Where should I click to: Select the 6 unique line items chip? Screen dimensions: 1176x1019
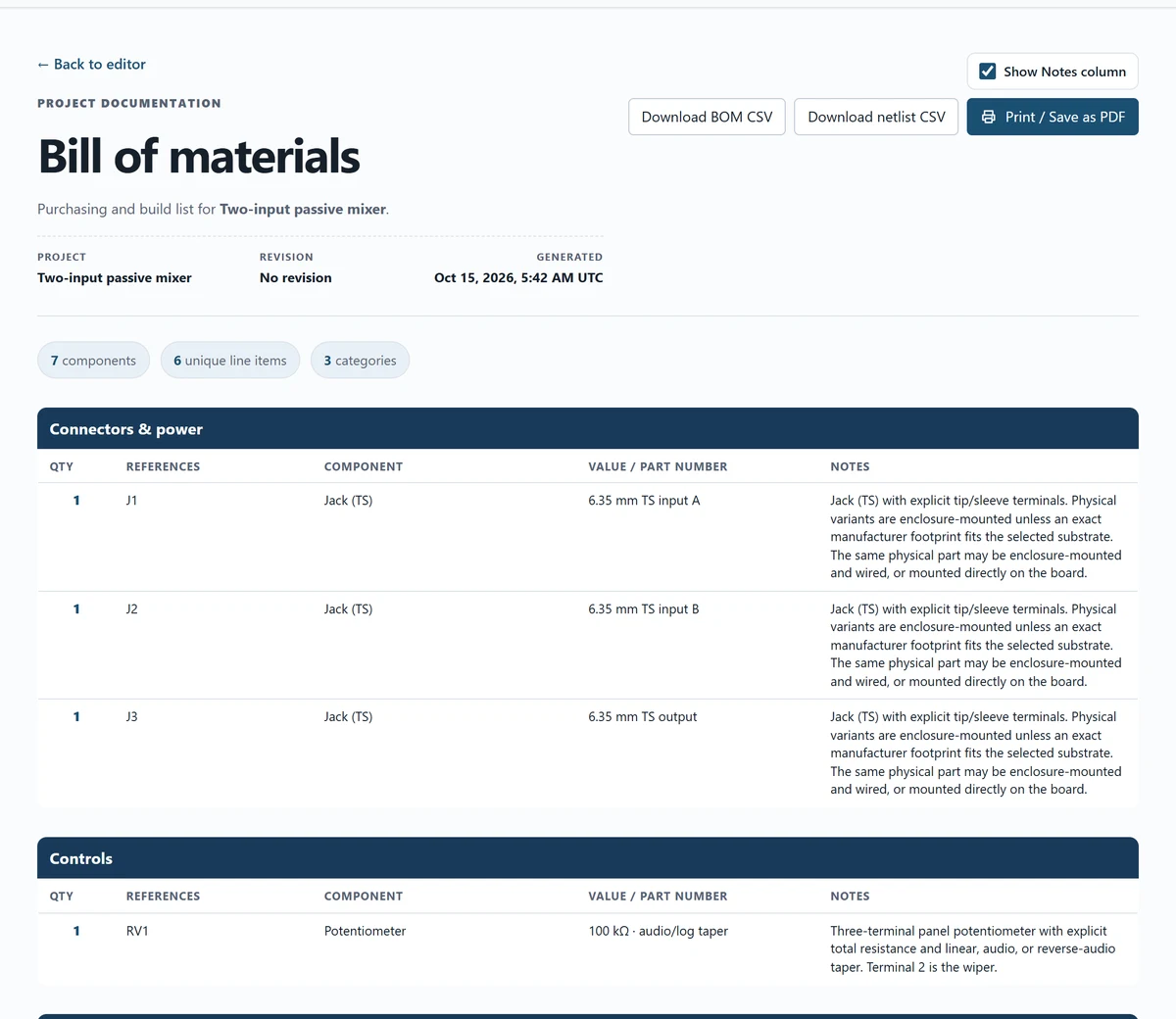click(x=230, y=360)
